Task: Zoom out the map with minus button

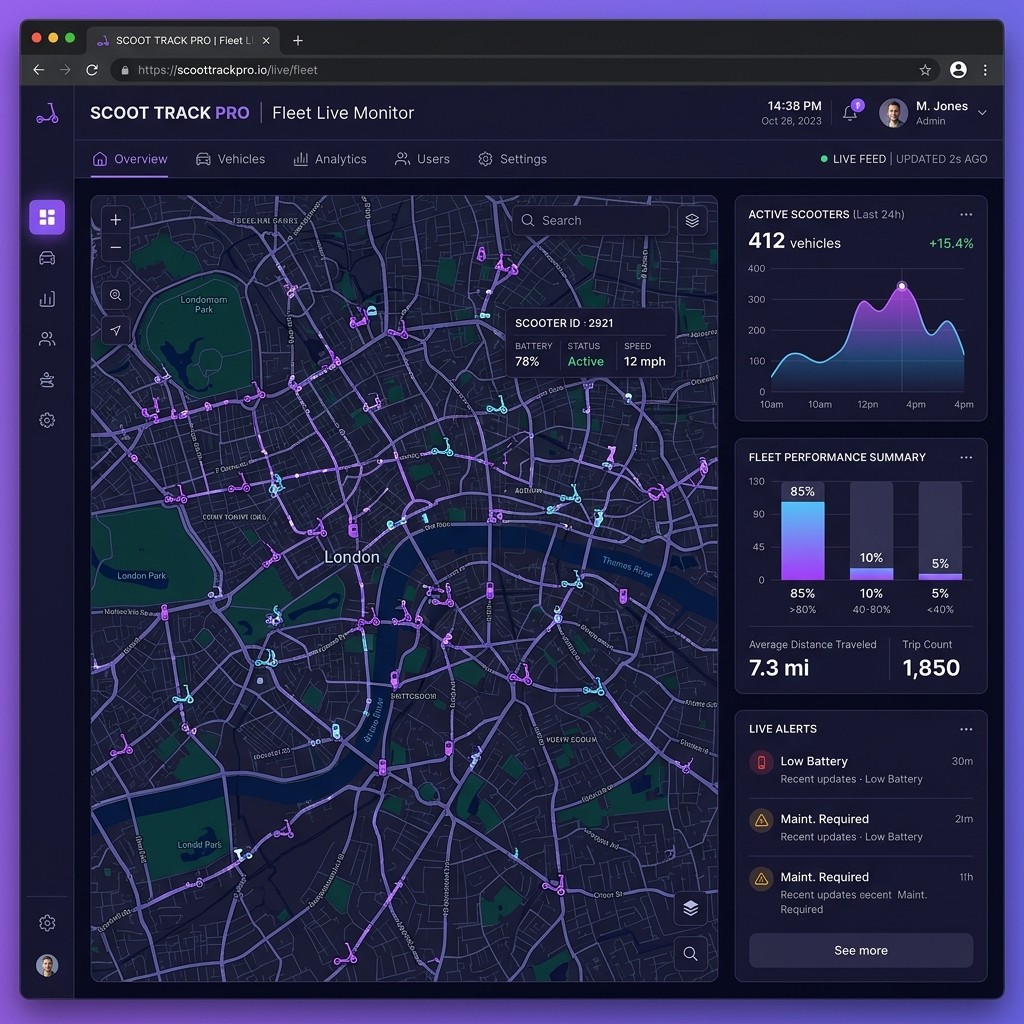Action: 116,248
